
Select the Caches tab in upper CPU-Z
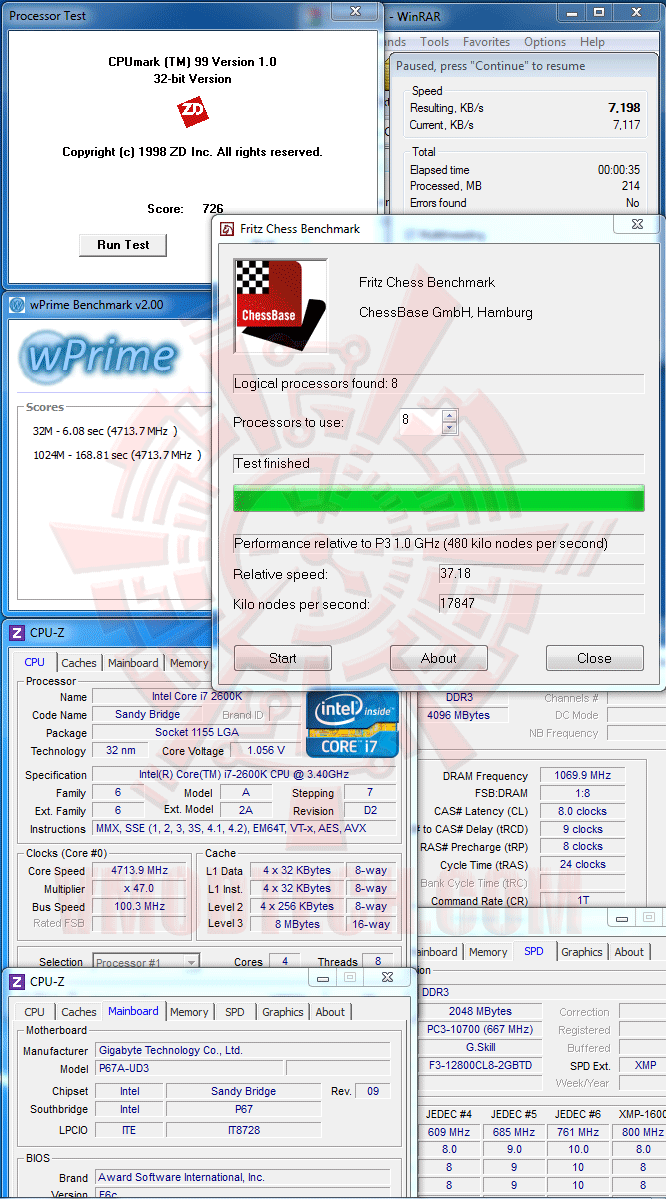79,663
